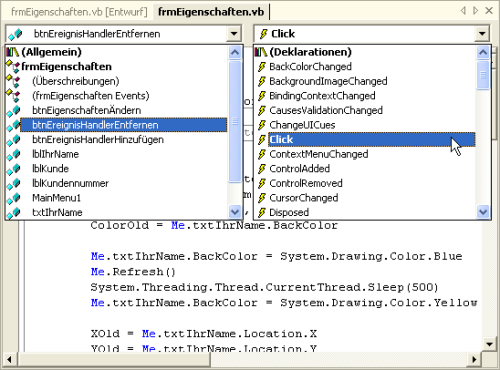Click the field icon beside txtIhrName
The width and height of the screenshot is (500, 370).
point(14,213)
